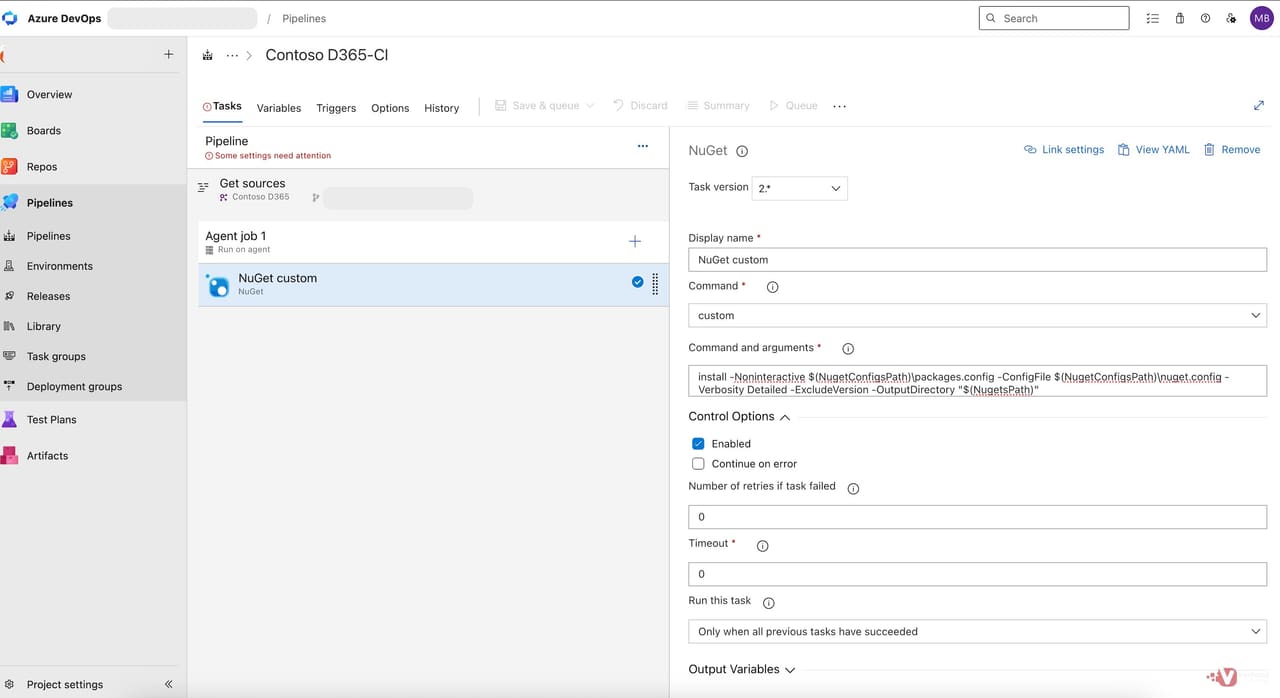The image size is (1280, 698).
Task: Click the plus icon in the project header
Action: (168, 55)
